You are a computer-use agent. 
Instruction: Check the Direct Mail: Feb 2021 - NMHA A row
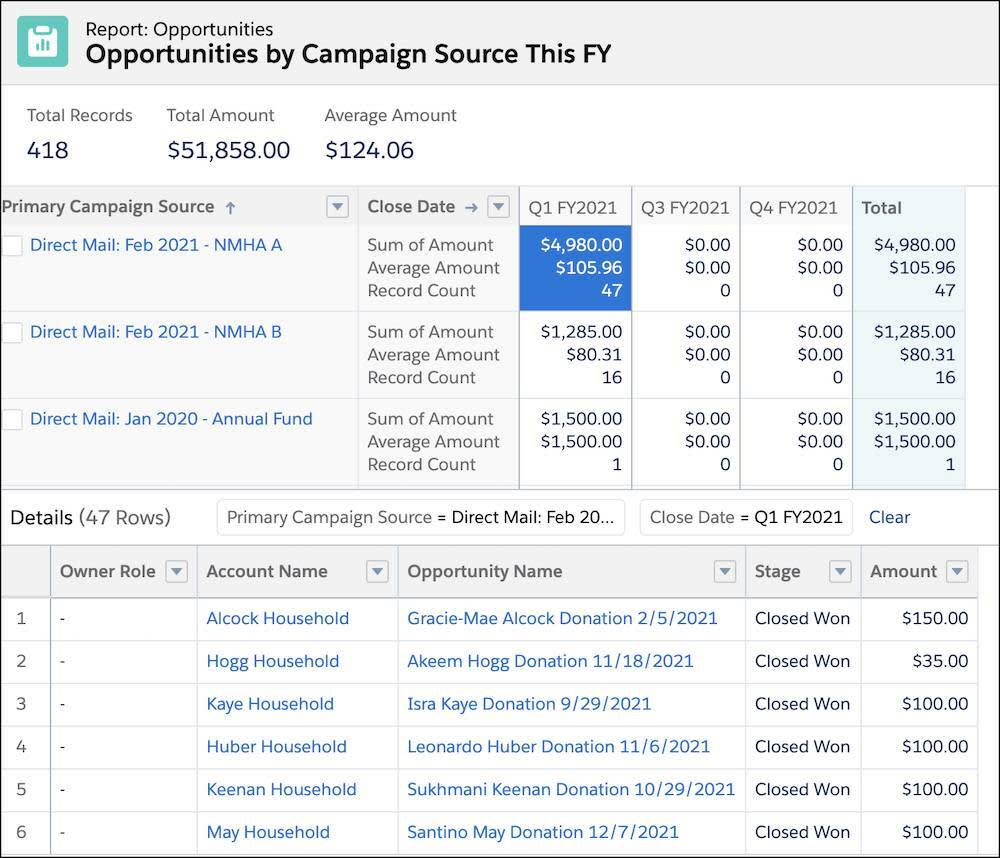(13, 243)
